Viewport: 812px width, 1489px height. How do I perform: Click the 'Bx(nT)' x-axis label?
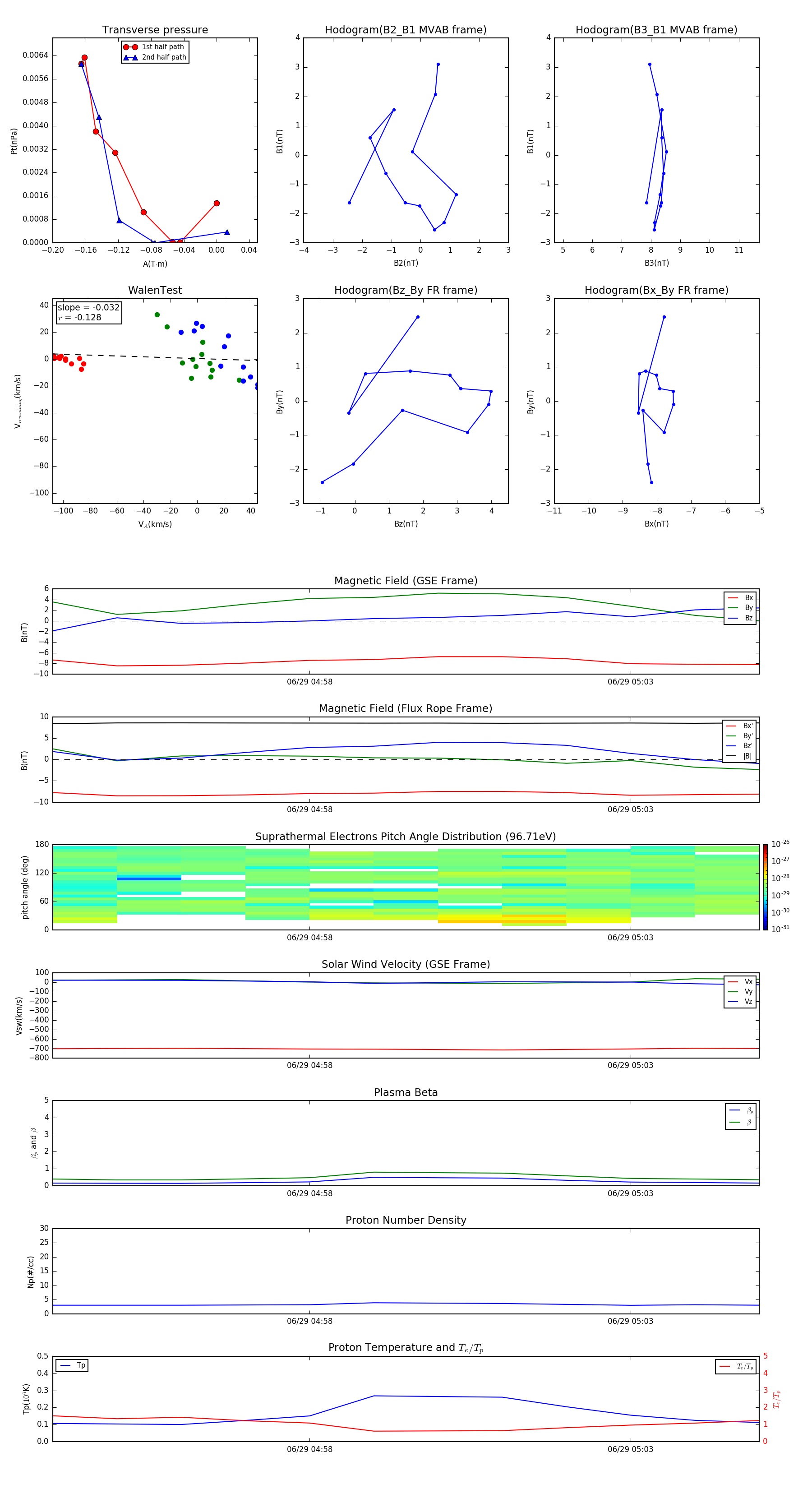pos(656,524)
